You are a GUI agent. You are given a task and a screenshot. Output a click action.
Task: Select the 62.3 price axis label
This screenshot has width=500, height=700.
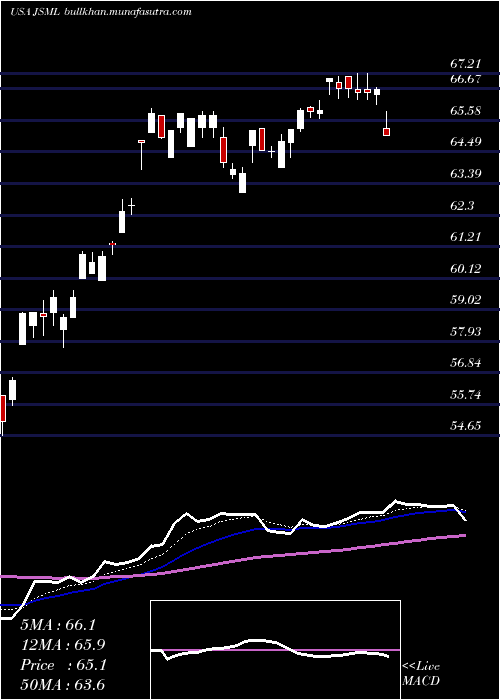pyautogui.click(x=462, y=205)
